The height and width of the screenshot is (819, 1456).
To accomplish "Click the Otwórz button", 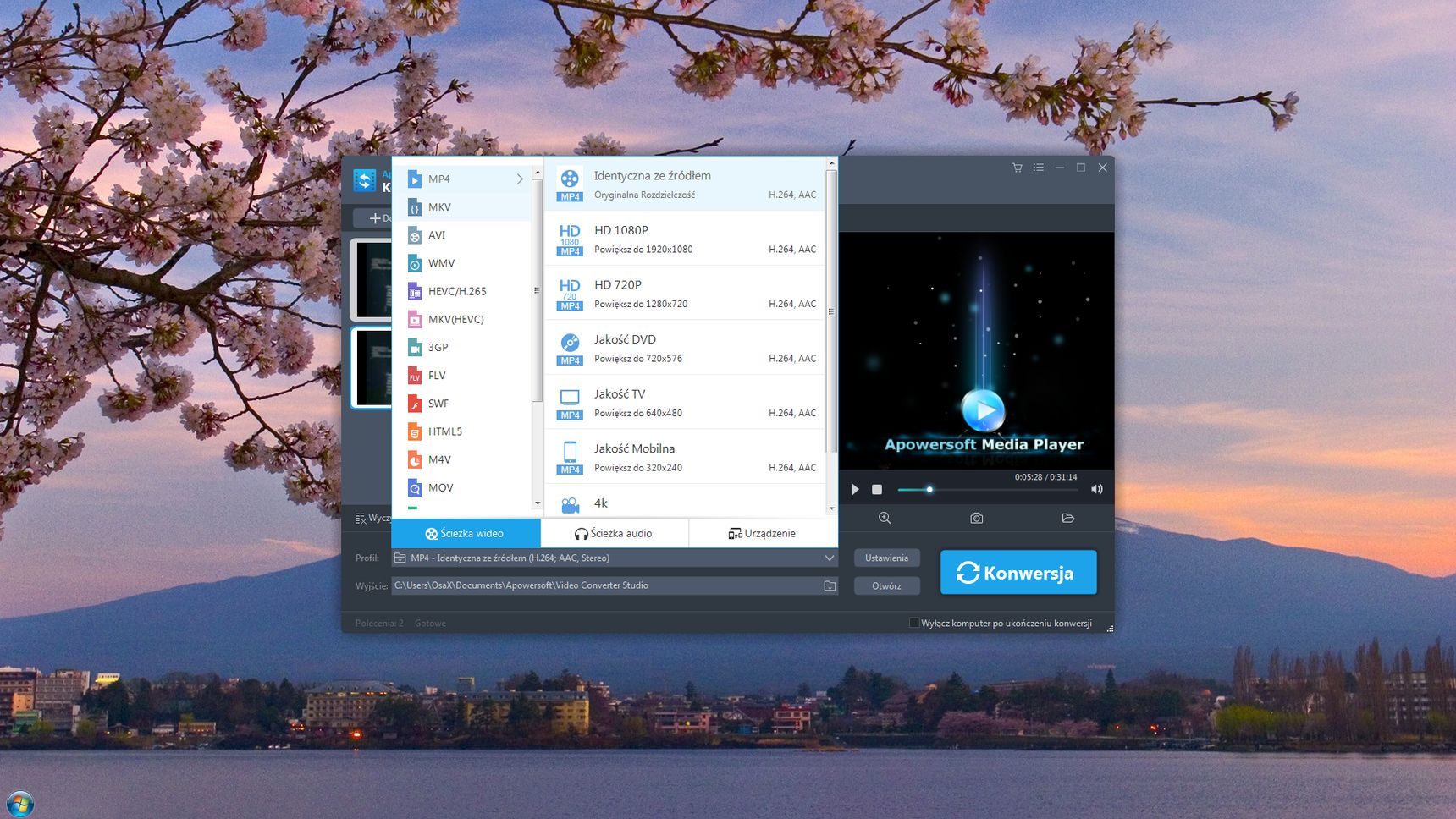I will click(x=886, y=586).
